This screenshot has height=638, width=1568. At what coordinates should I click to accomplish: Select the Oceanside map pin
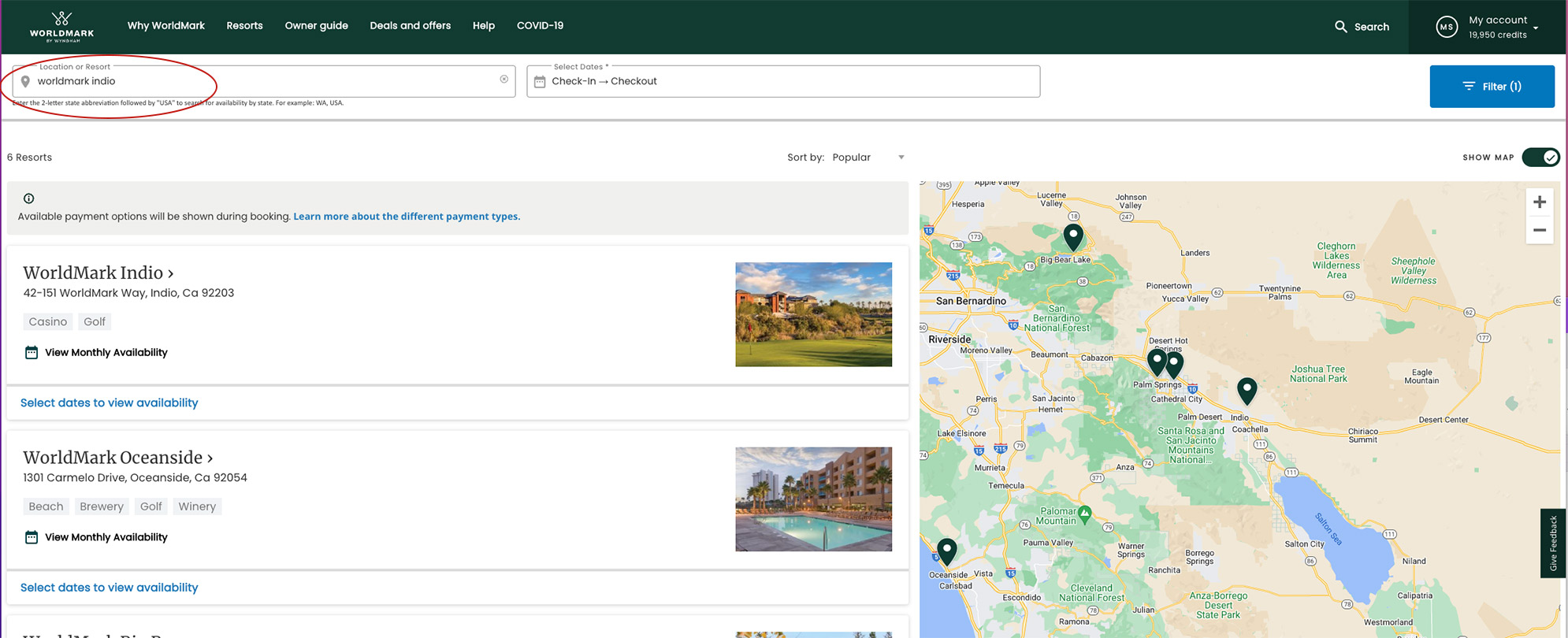point(946,551)
